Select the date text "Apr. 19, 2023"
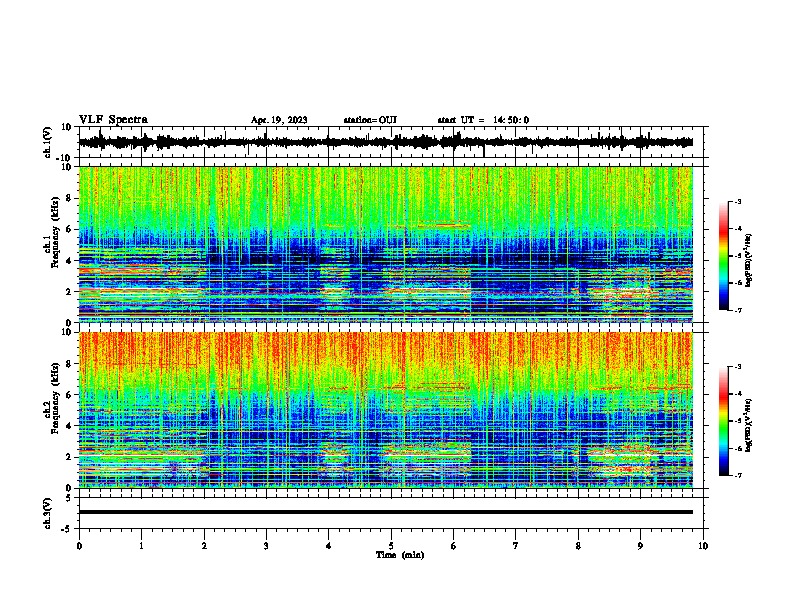This screenshot has height=612, width=792. pyautogui.click(x=279, y=120)
